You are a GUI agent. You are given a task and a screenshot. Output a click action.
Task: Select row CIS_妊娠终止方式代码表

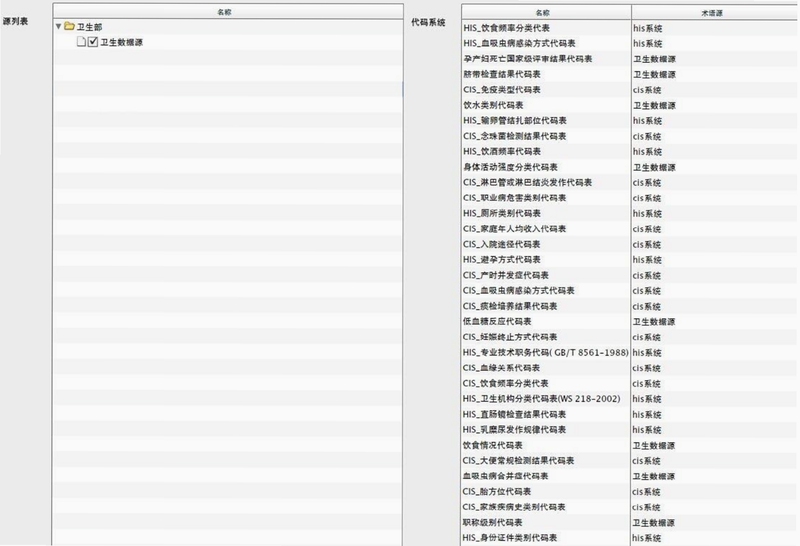[630, 337]
